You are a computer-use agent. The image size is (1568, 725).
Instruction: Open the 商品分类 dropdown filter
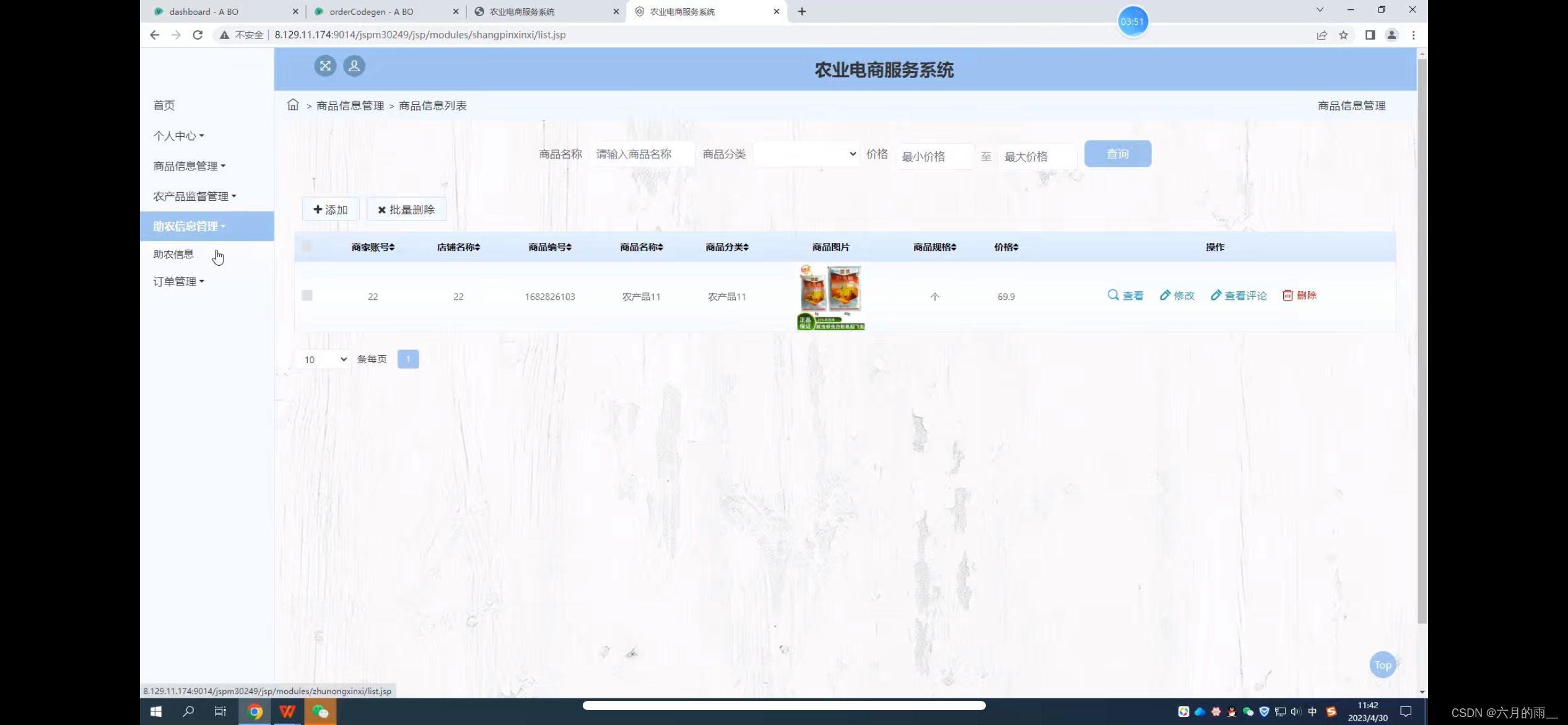point(806,154)
